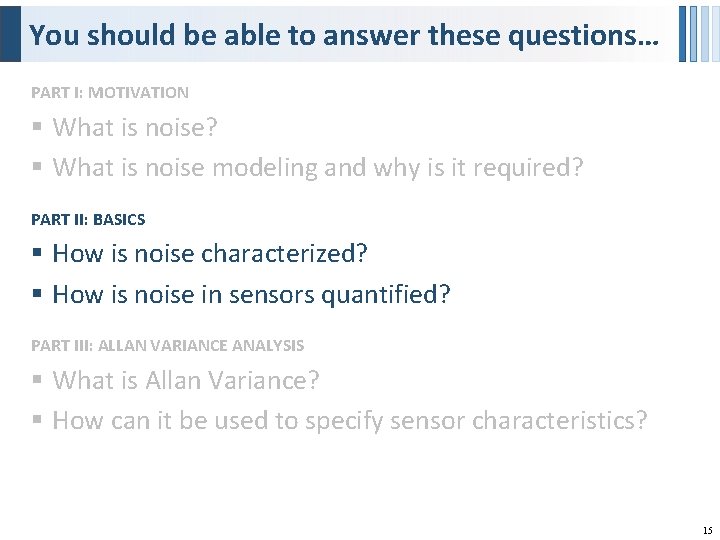Click the PART I: MOTIVATION heading
This screenshot has width=720, height=540.
click(x=110, y=92)
